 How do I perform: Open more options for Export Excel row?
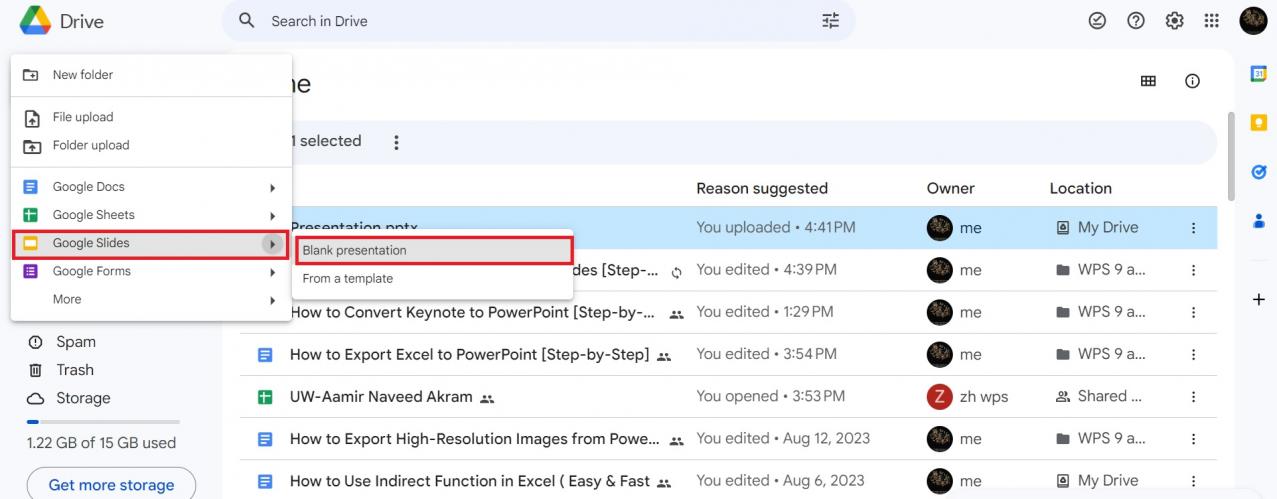(1193, 354)
